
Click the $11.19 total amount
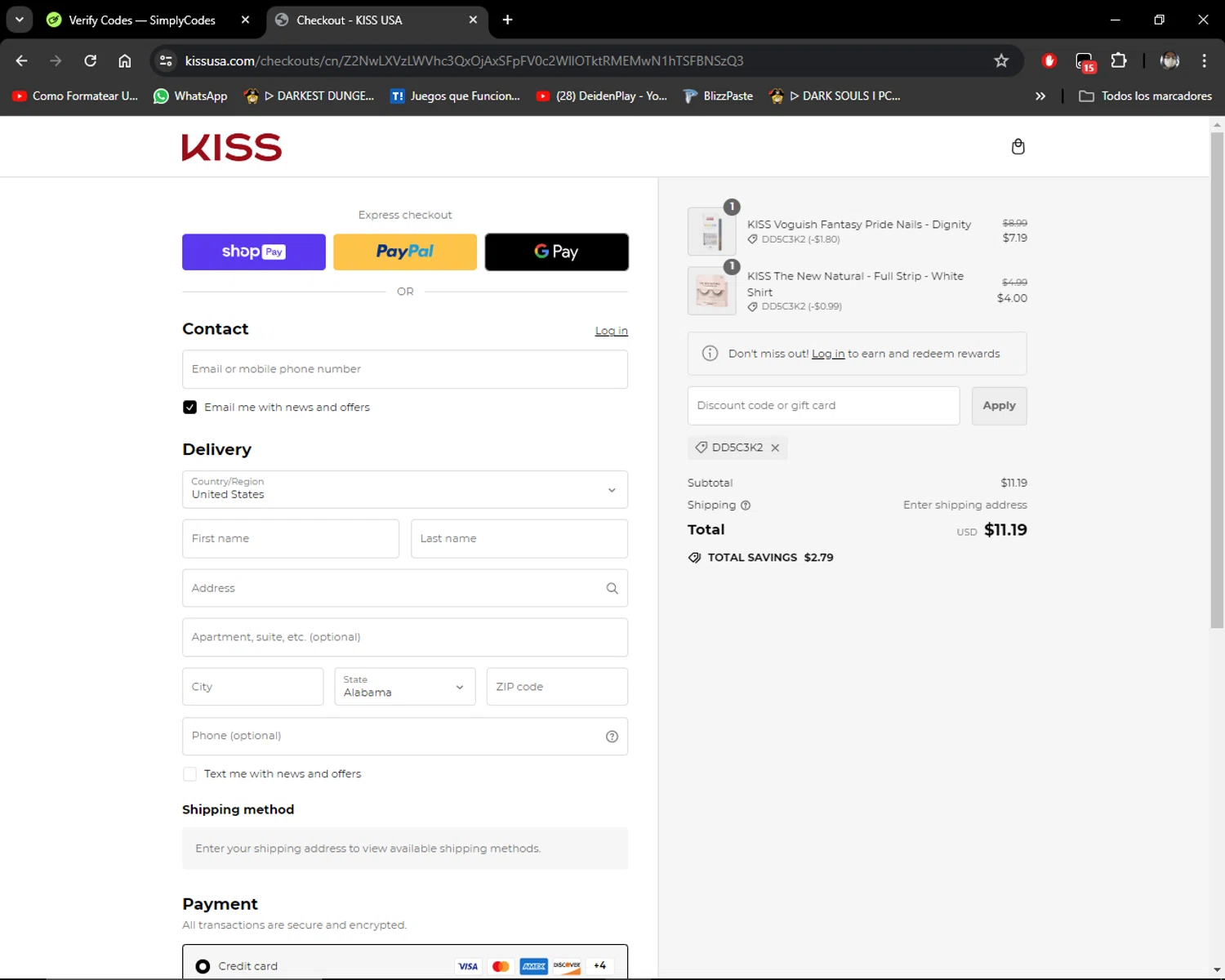tap(1005, 530)
